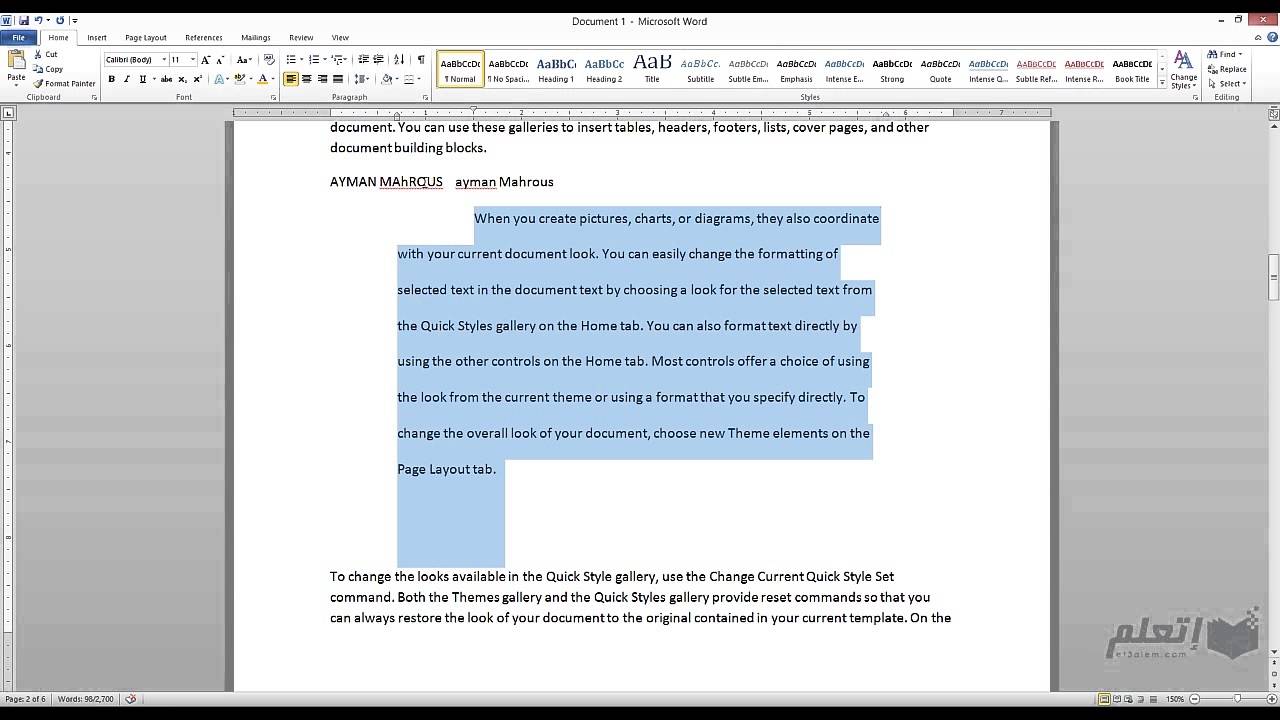
Task: Click the proofing errors status icon
Action: pos(130,699)
